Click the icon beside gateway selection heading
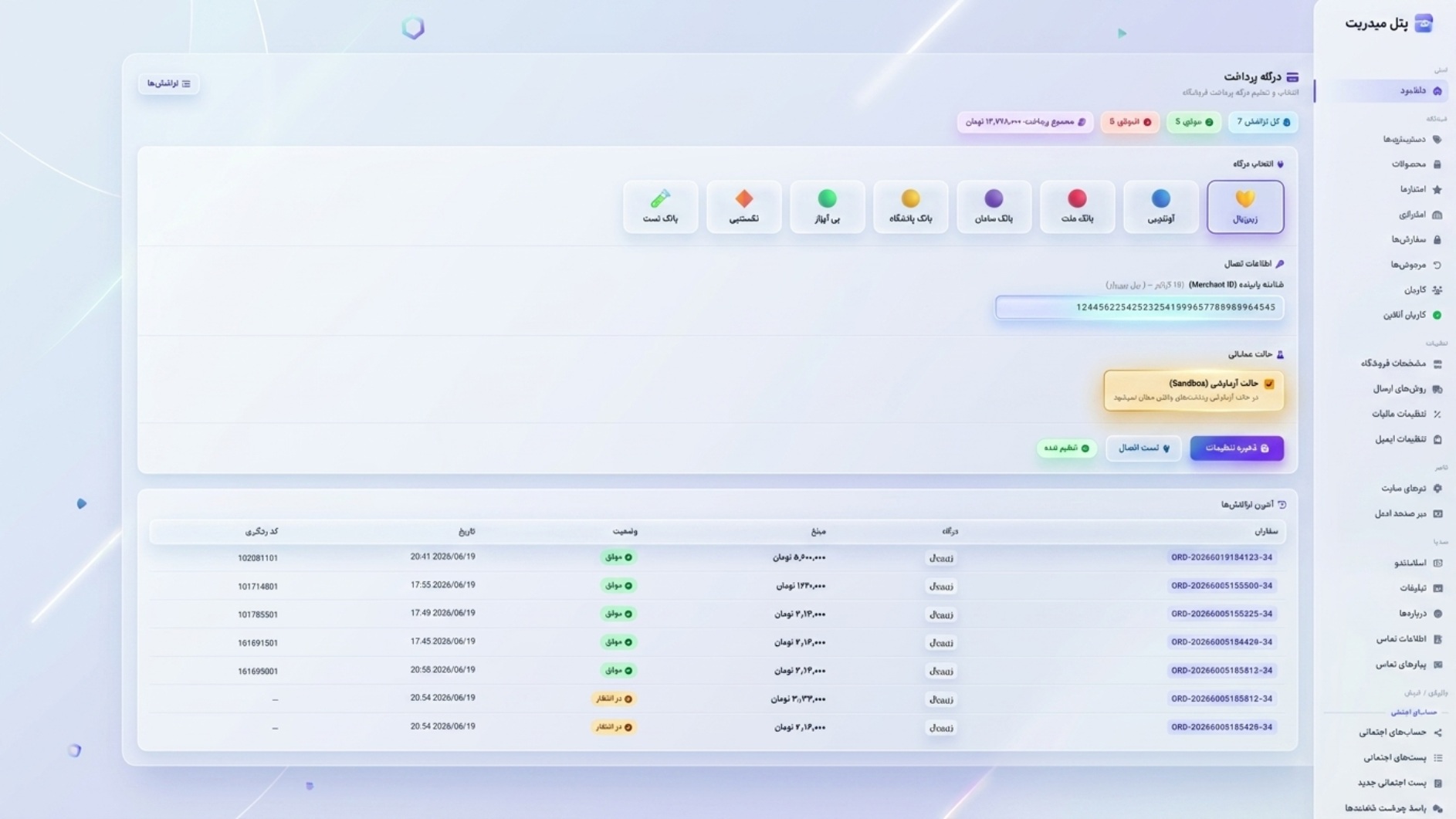The height and width of the screenshot is (819, 1456). pyautogui.click(x=1279, y=164)
